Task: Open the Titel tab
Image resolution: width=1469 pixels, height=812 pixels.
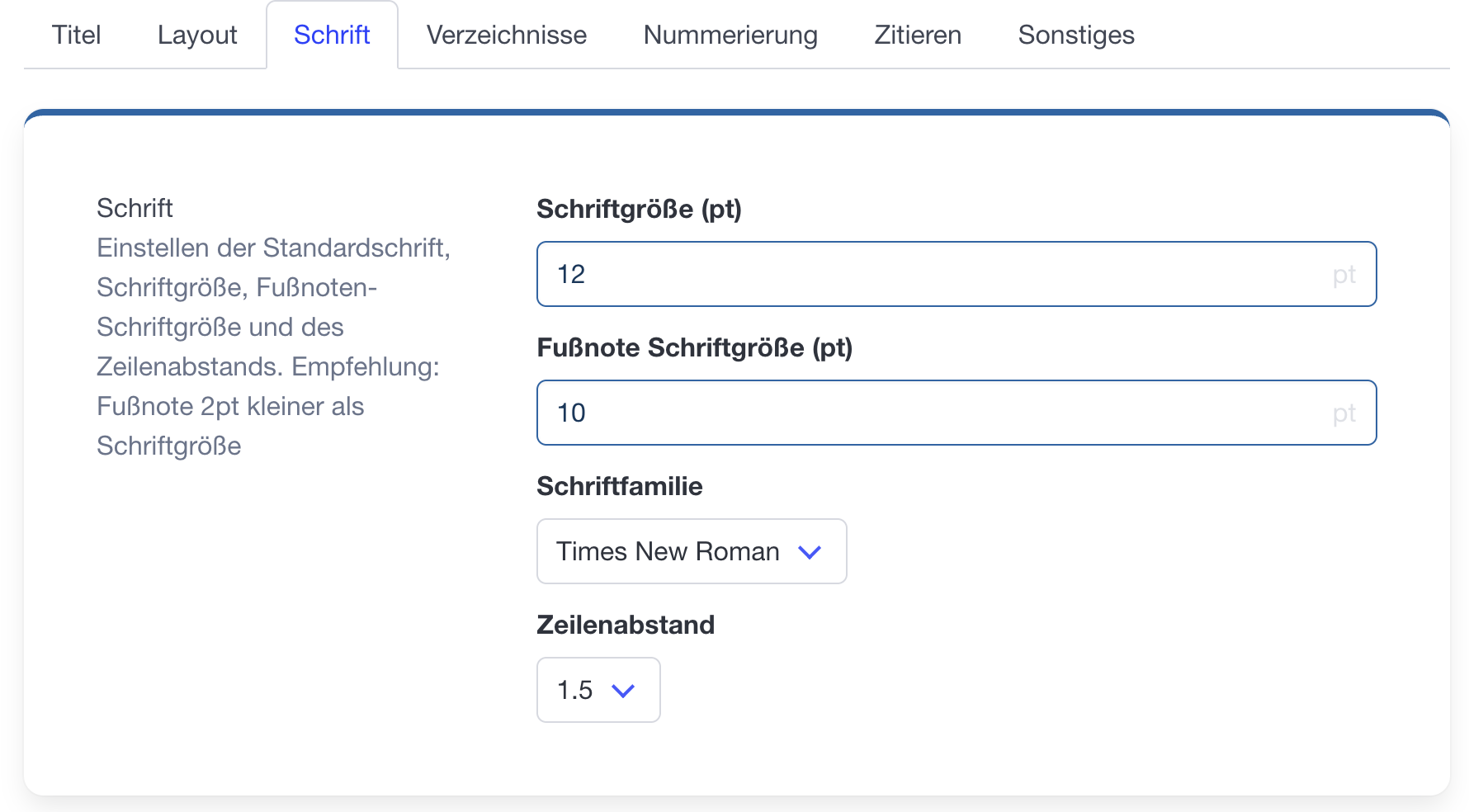Action: pos(76,35)
